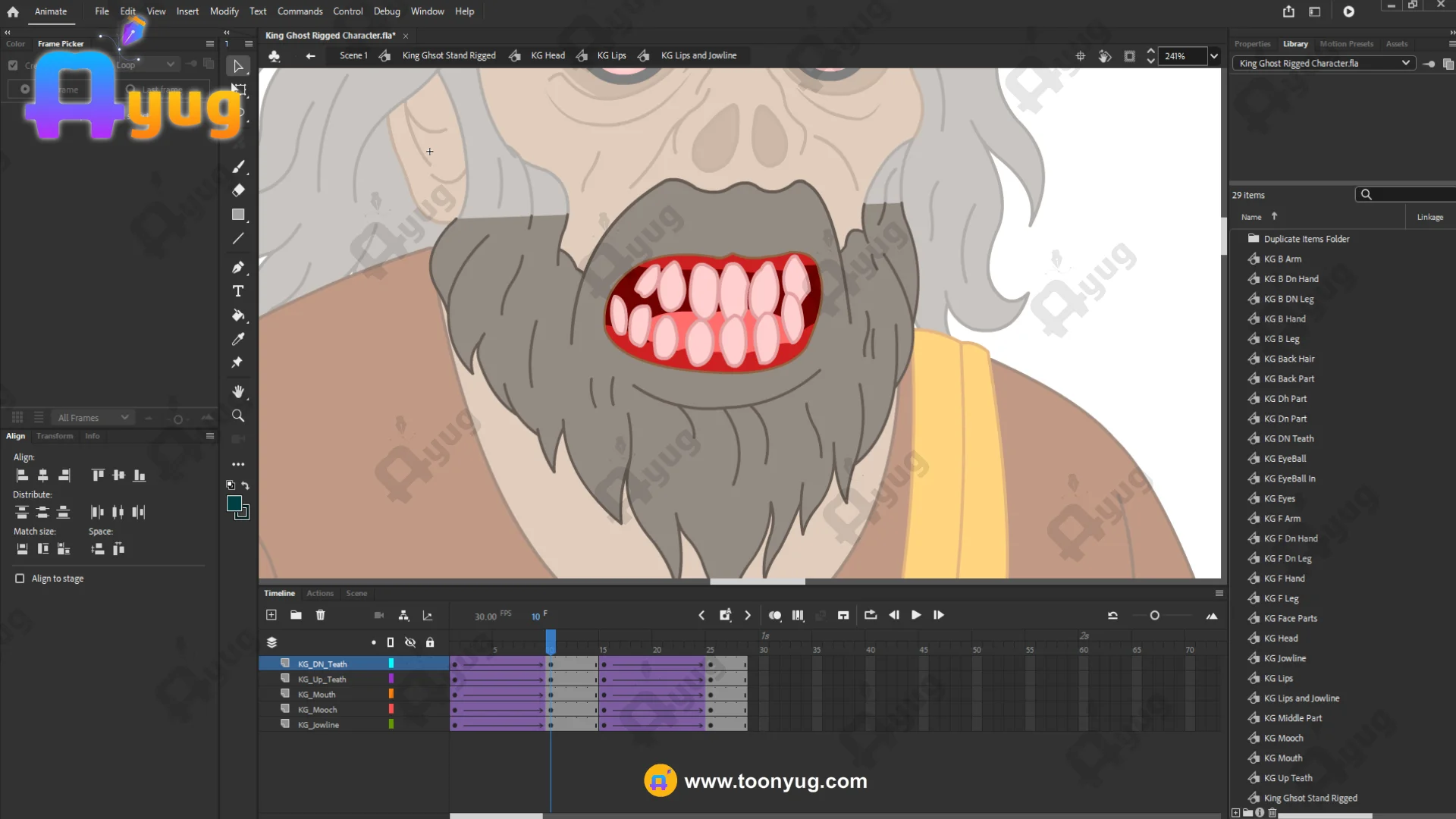Select the Hand tool
Screen dimensions: 1456x819
tap(238, 392)
